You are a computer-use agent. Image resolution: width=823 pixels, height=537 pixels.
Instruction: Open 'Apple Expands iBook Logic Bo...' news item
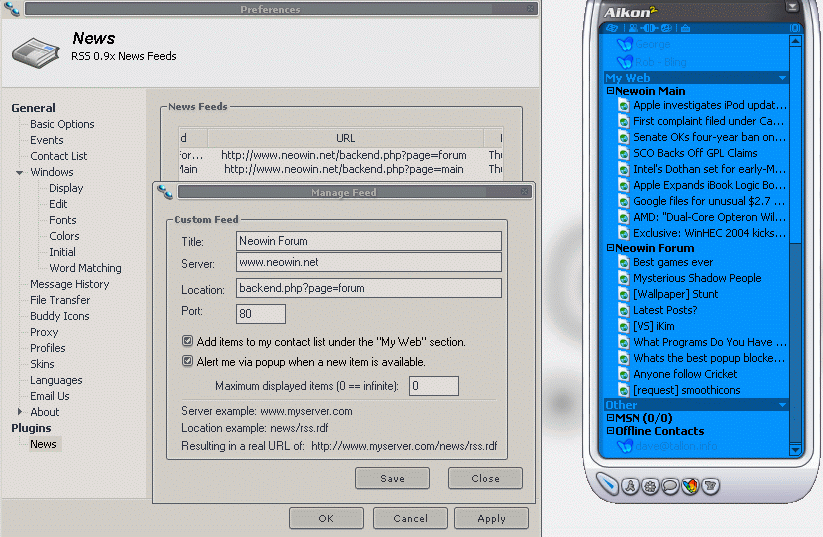tap(709, 185)
